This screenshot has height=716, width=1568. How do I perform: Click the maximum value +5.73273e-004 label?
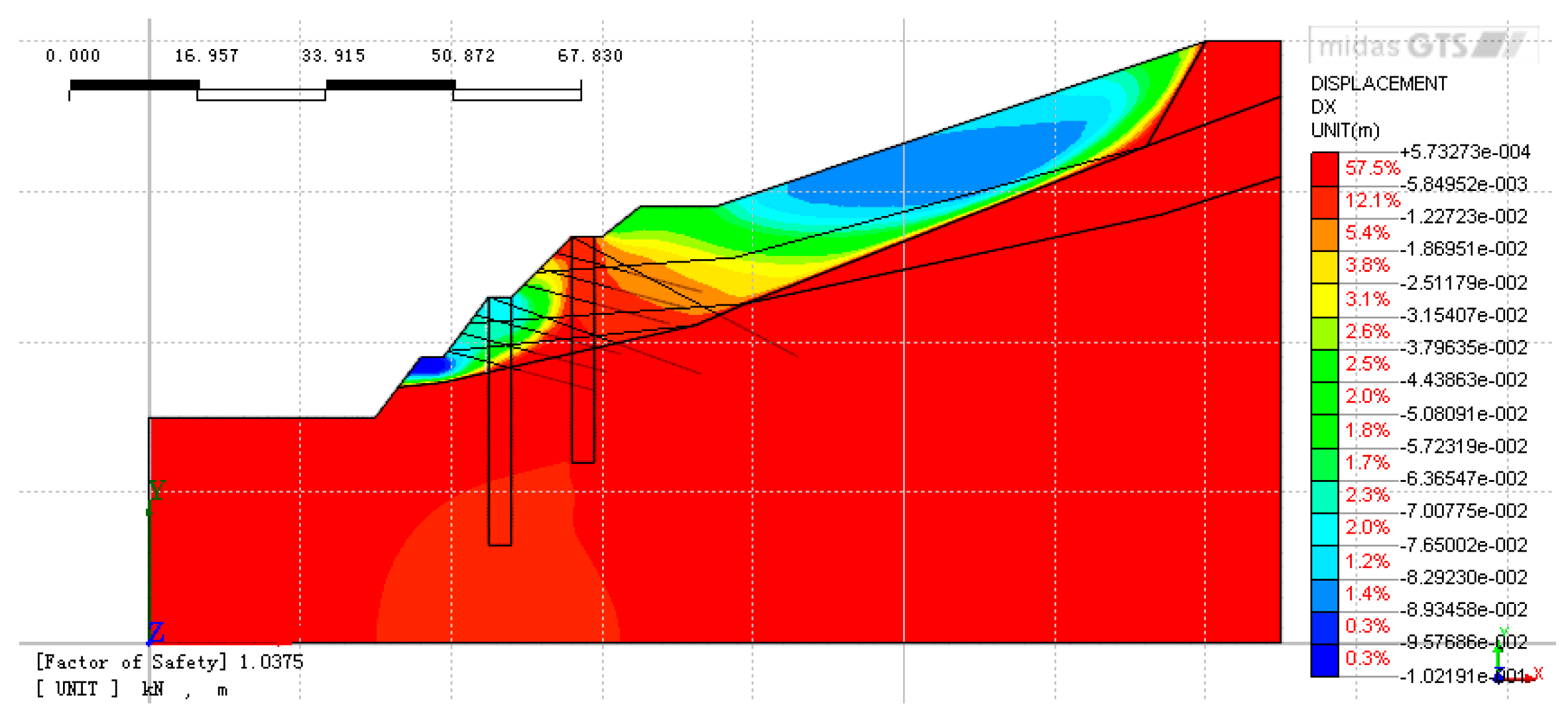[1465, 152]
